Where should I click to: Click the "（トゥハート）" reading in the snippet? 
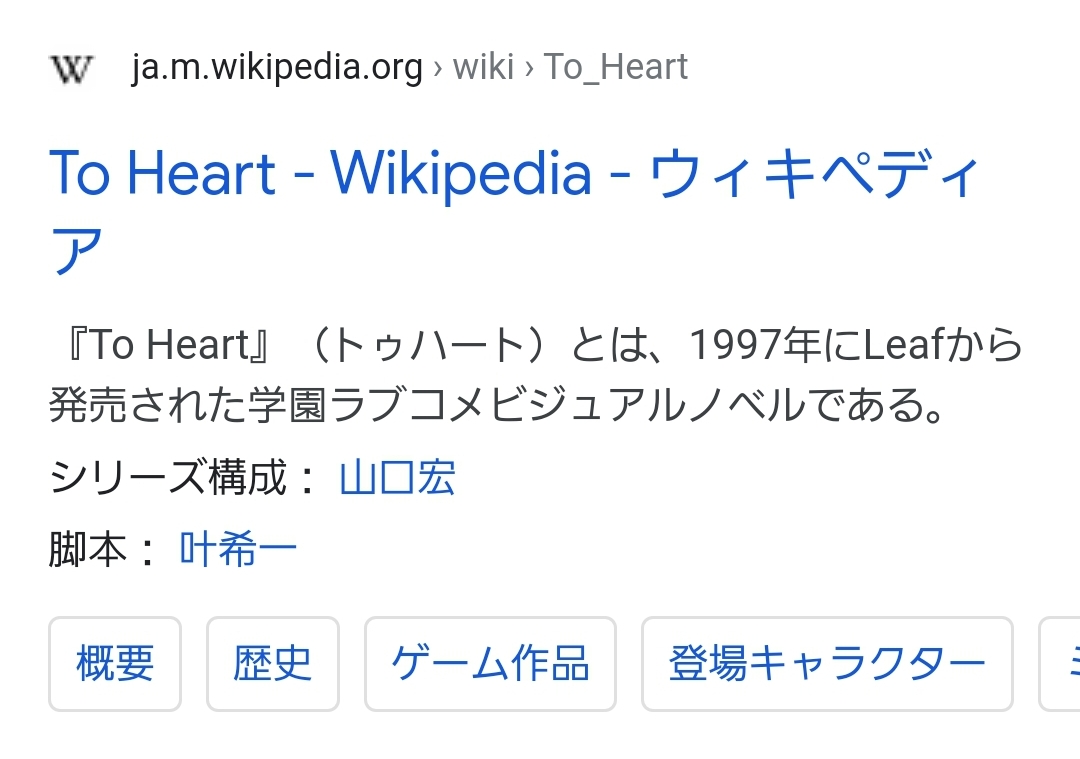coord(420,346)
